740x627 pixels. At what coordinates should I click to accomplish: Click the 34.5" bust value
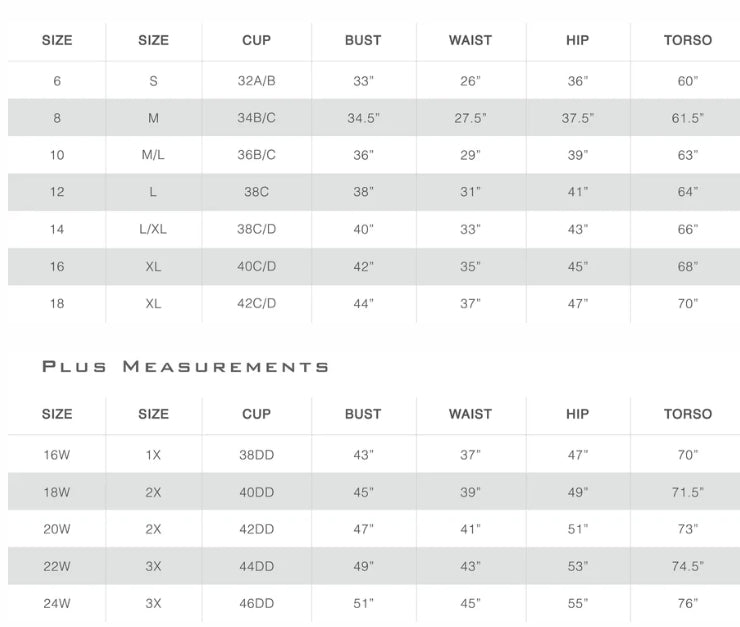tap(363, 118)
